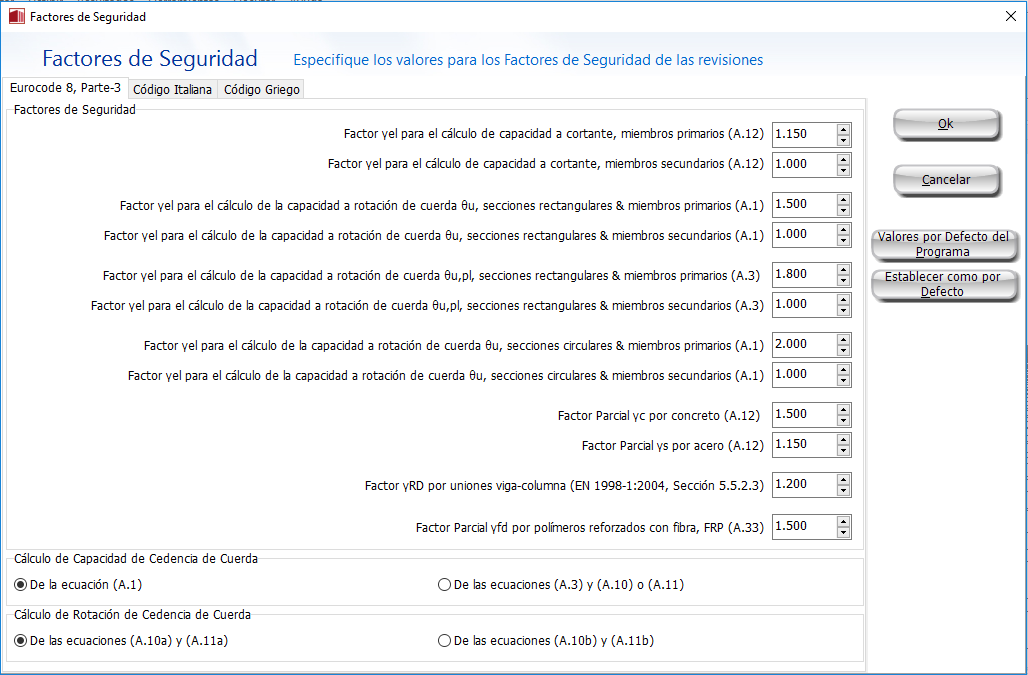Enable 'De las ecuaciones (A.10a) y (A.11a)'
The image size is (1028, 675).
[22, 641]
